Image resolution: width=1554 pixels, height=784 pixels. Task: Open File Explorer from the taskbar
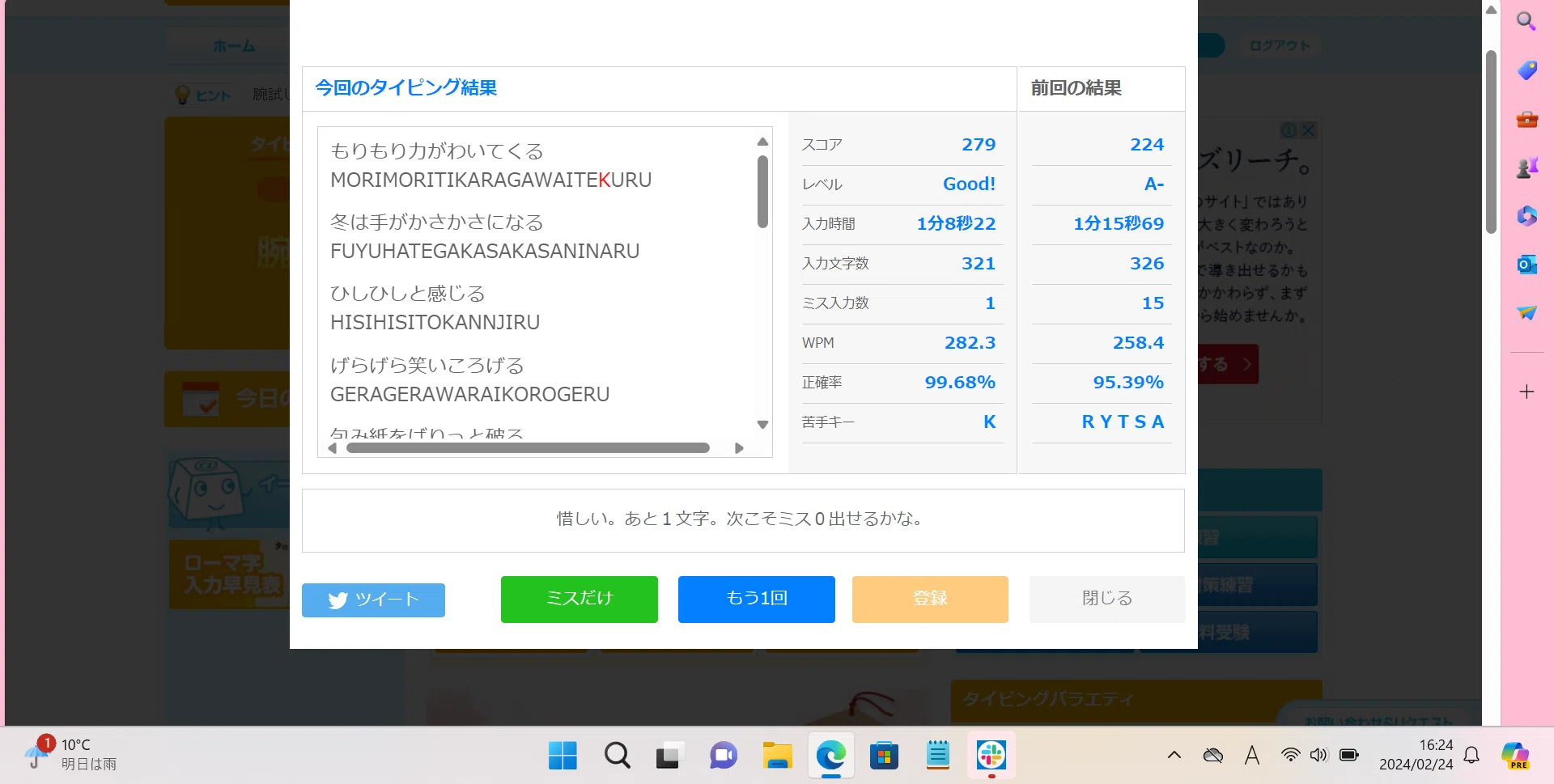tap(777, 756)
